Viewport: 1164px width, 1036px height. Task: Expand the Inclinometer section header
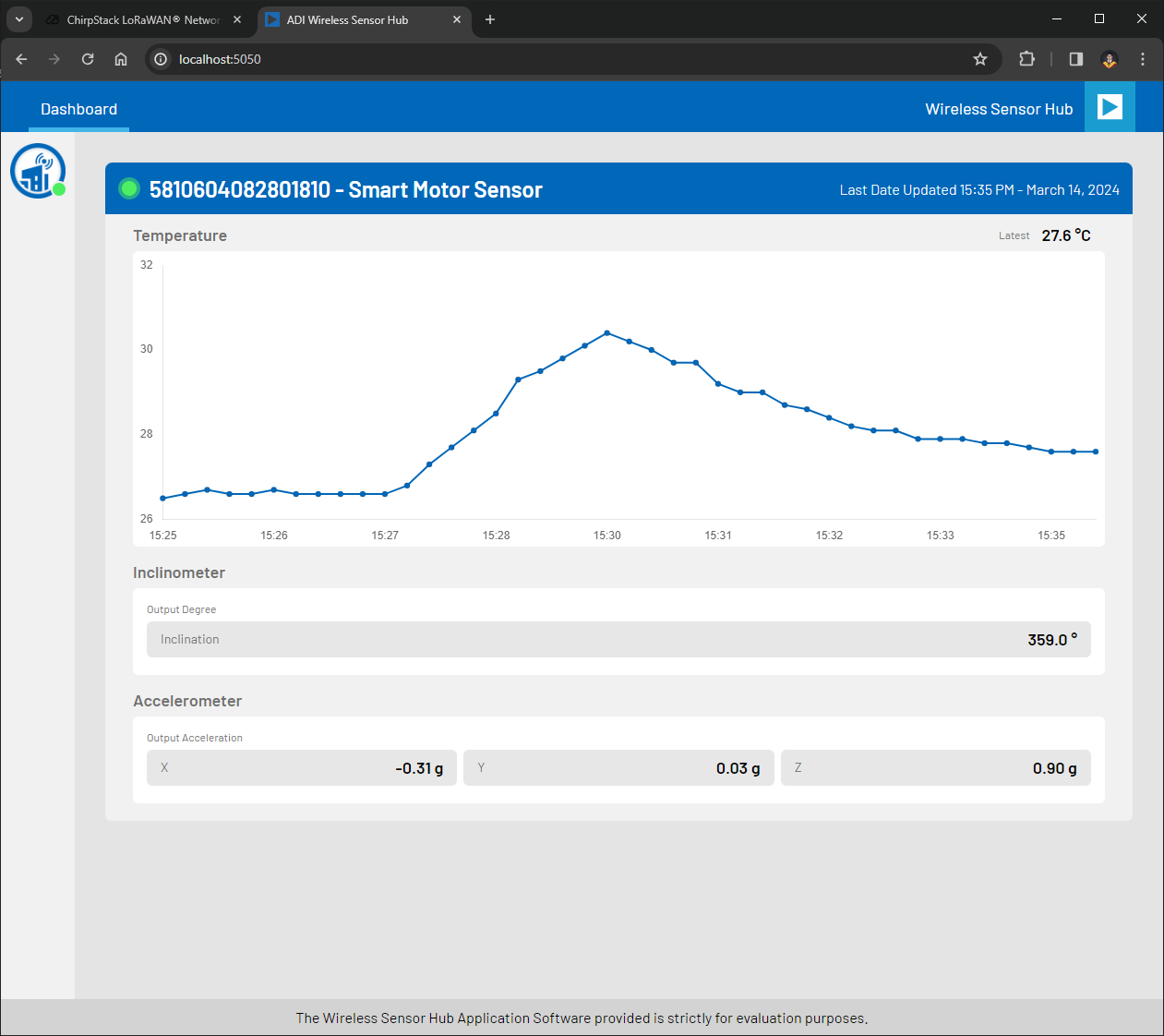(179, 572)
